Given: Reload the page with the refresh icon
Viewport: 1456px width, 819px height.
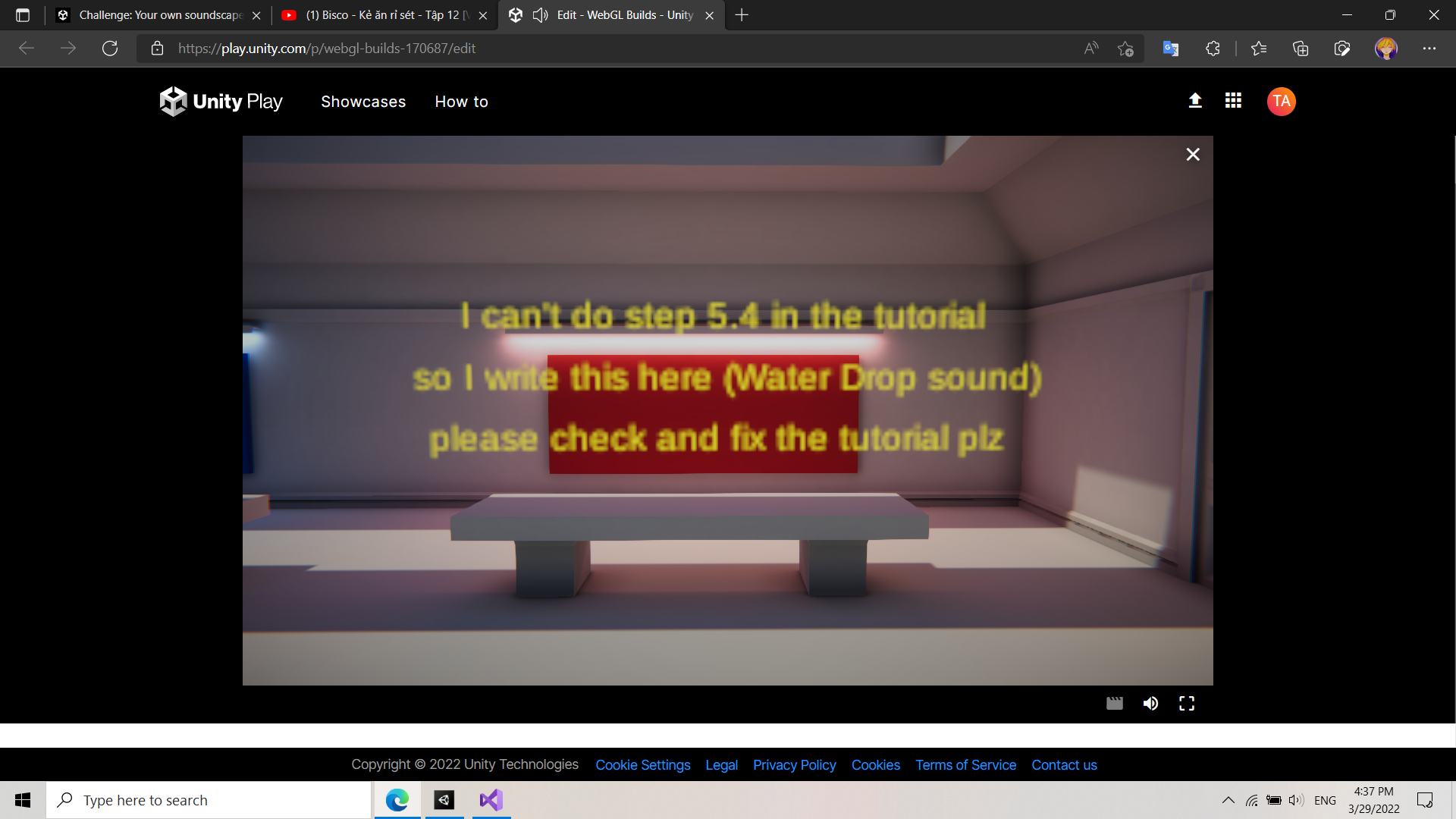Looking at the screenshot, I should tap(110, 48).
